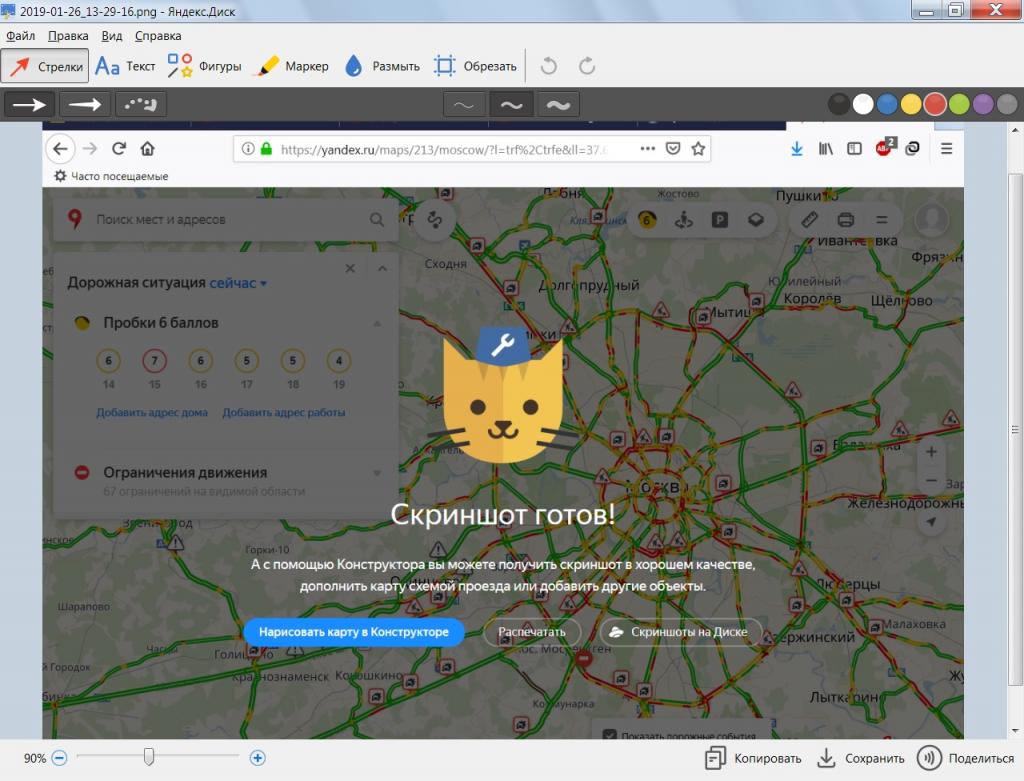Choose the dotted curved arrow style
This screenshot has width=1024, height=781.
pos(140,104)
